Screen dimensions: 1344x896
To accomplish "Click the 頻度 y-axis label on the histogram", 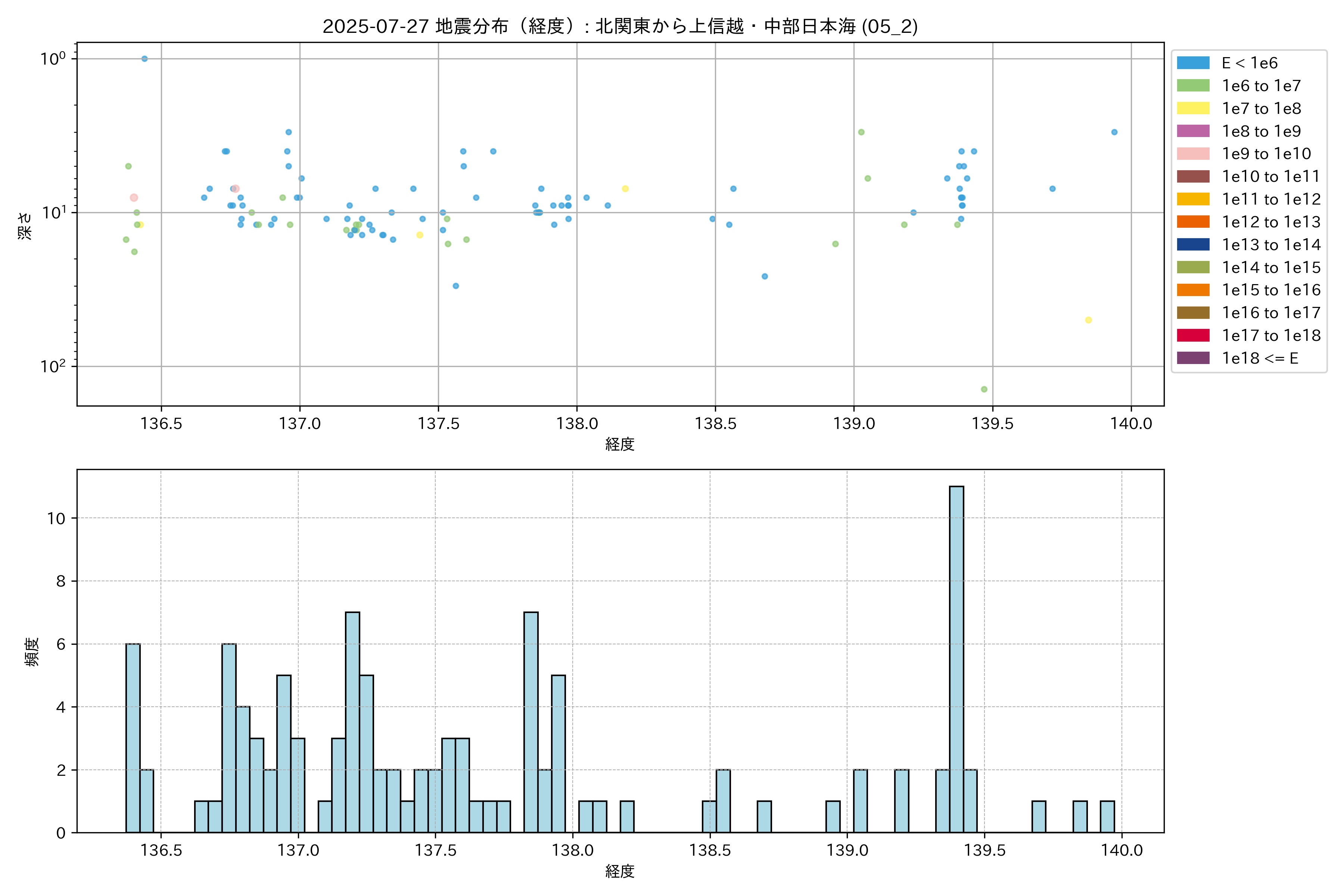I will point(32,651).
